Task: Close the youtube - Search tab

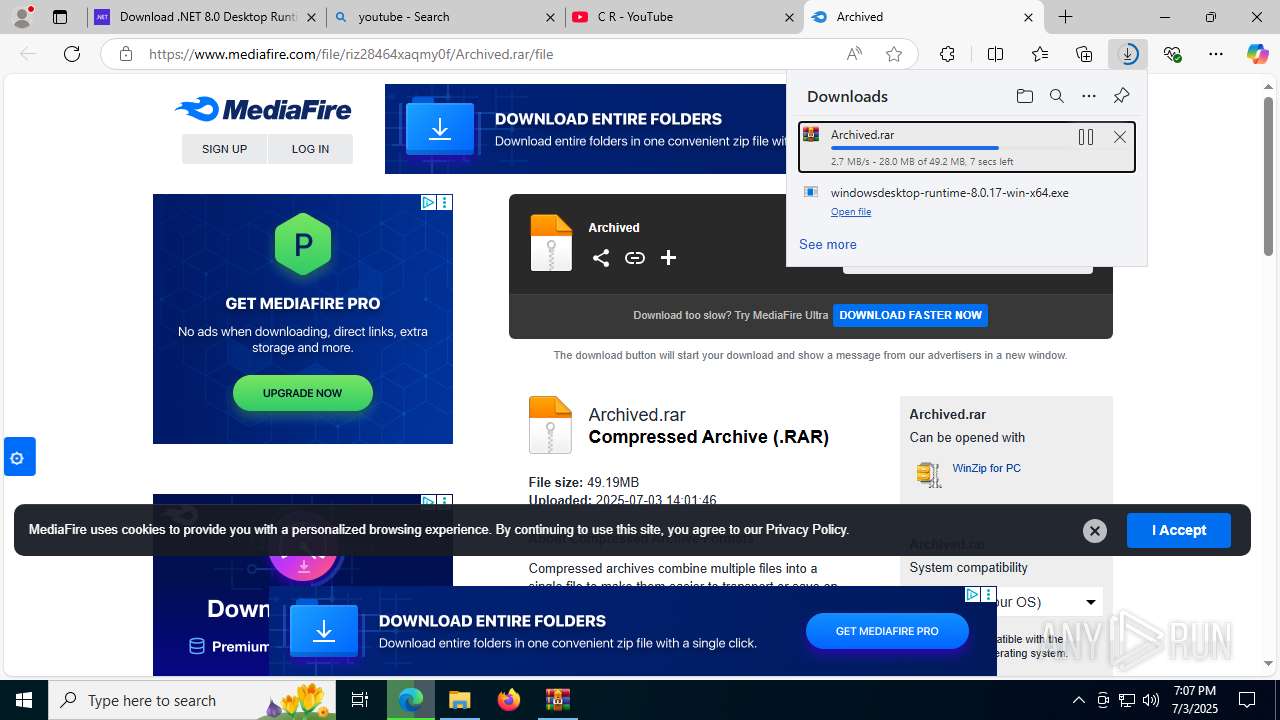Action: (551, 17)
